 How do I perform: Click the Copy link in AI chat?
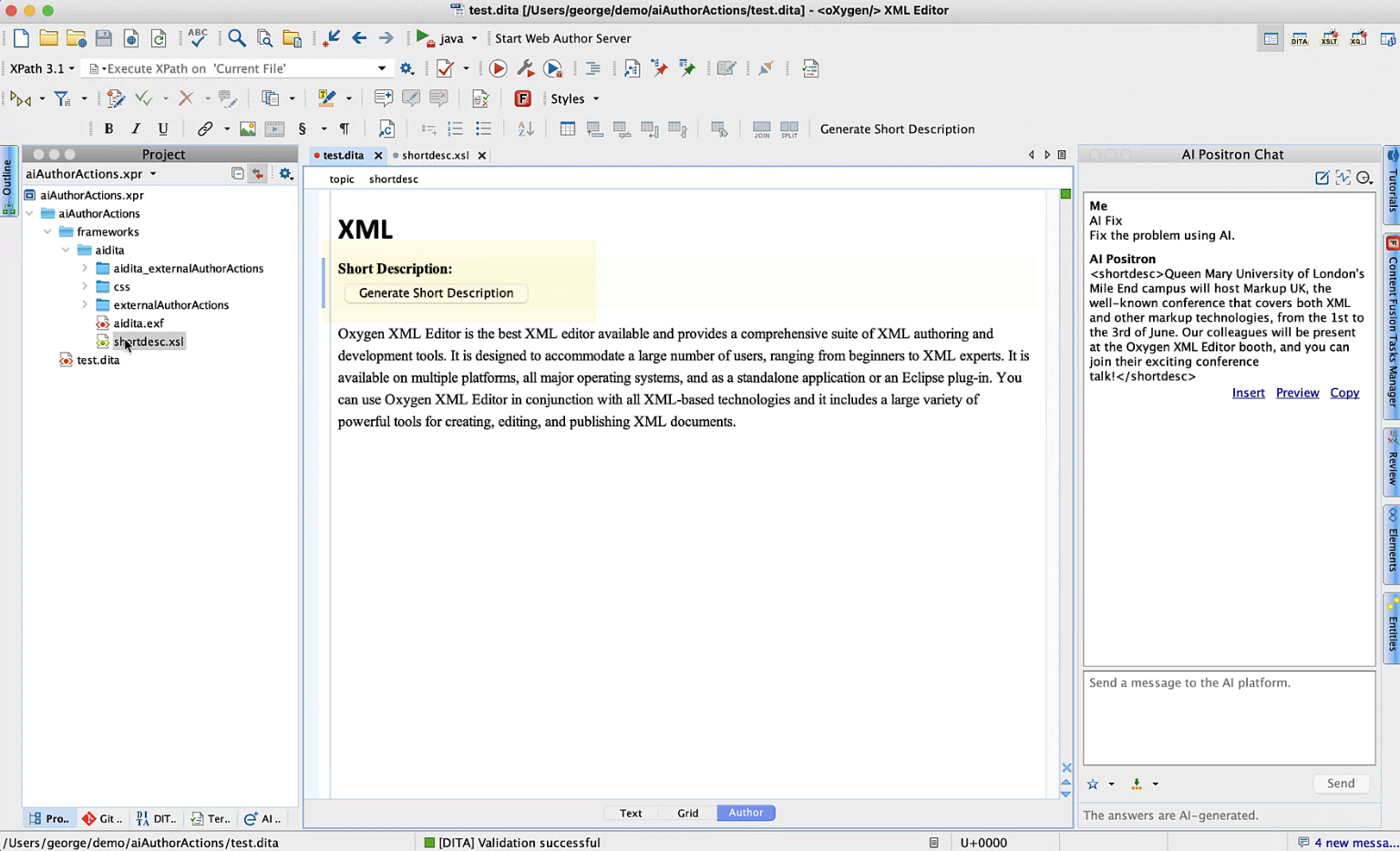tap(1344, 393)
